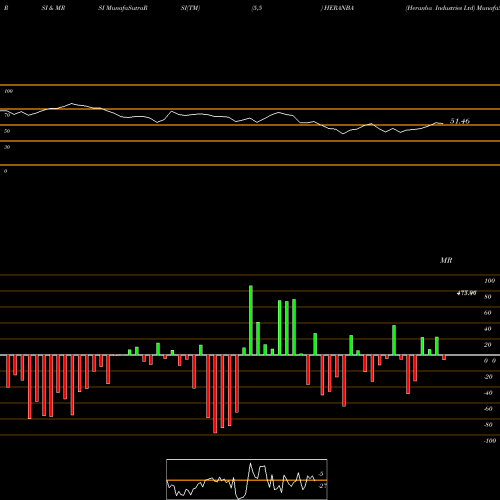Click the RSI axis label 70

(7, 115)
